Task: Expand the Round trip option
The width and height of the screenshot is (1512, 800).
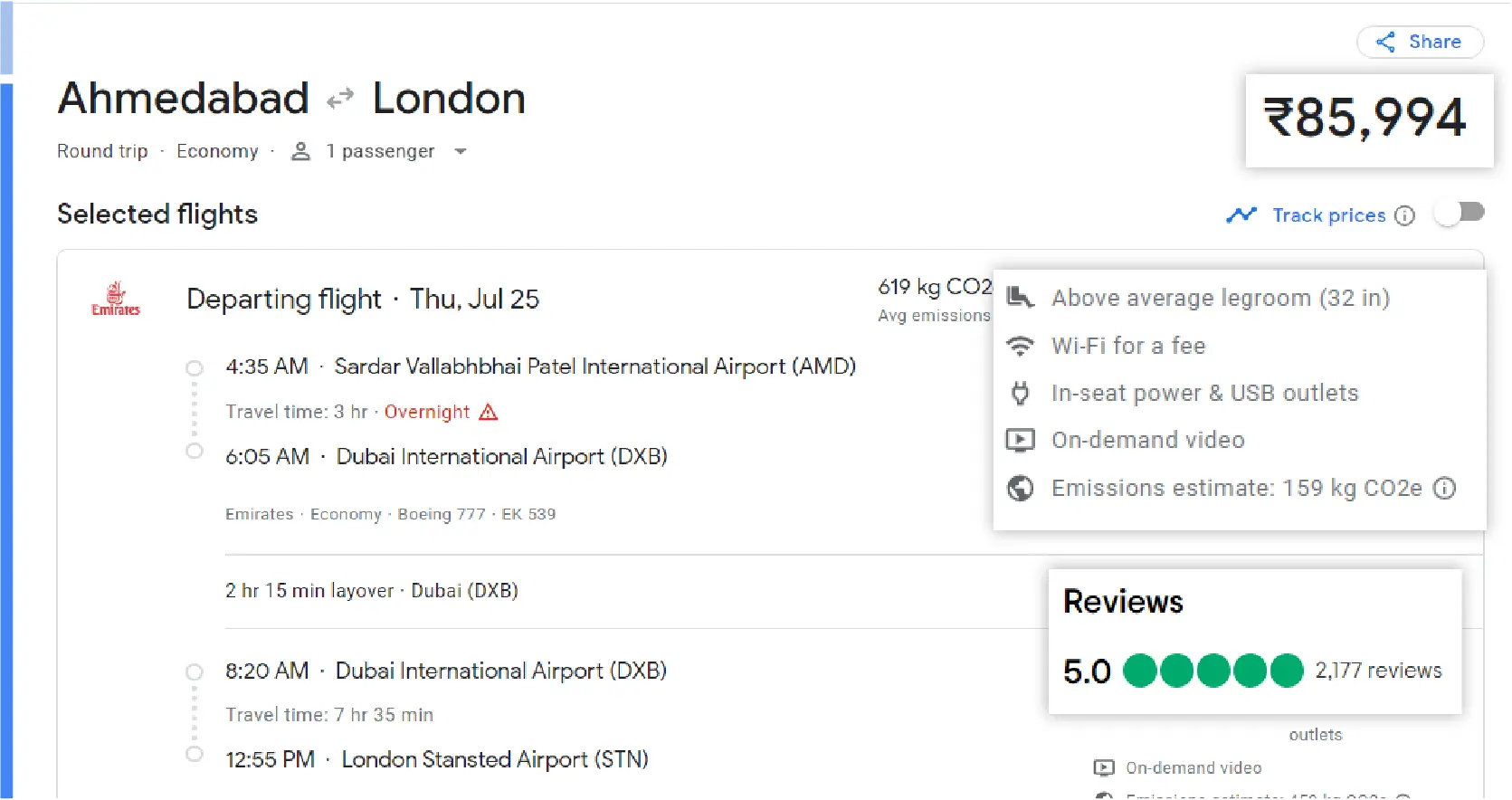Action: tap(102, 151)
